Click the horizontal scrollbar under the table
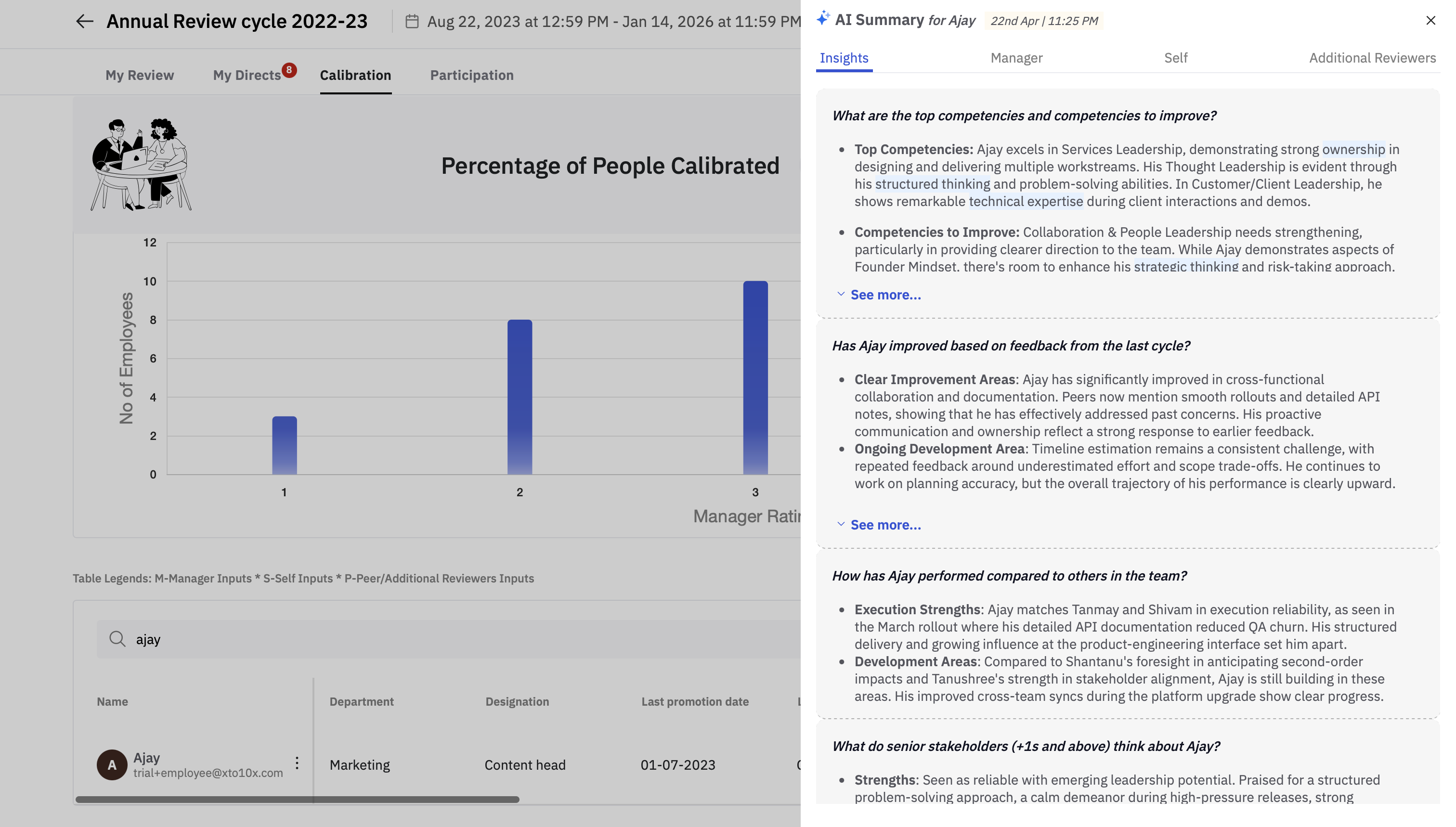1456x827 pixels. [x=297, y=799]
